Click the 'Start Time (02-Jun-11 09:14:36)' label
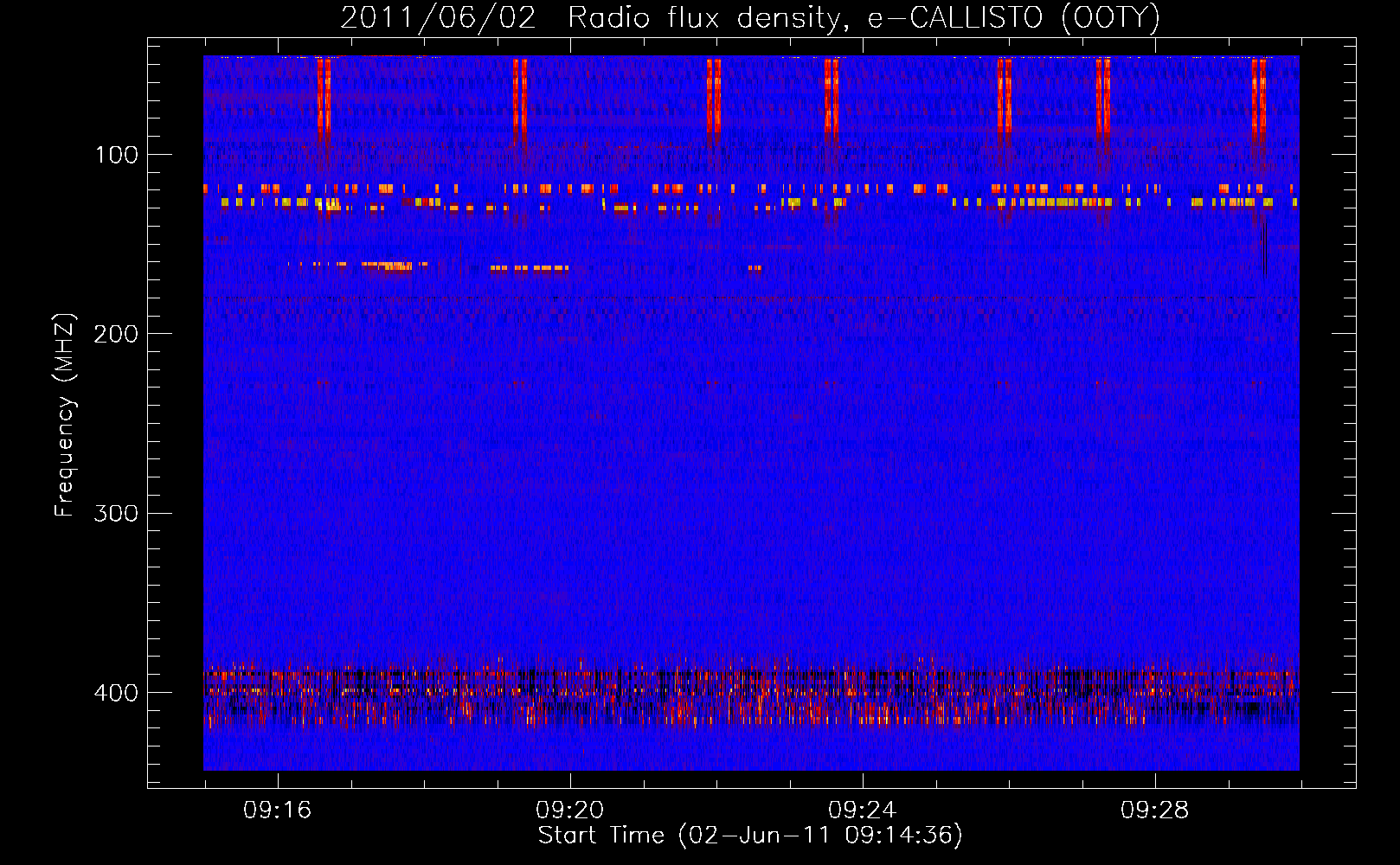The width and height of the screenshot is (1400, 865). coord(750,836)
